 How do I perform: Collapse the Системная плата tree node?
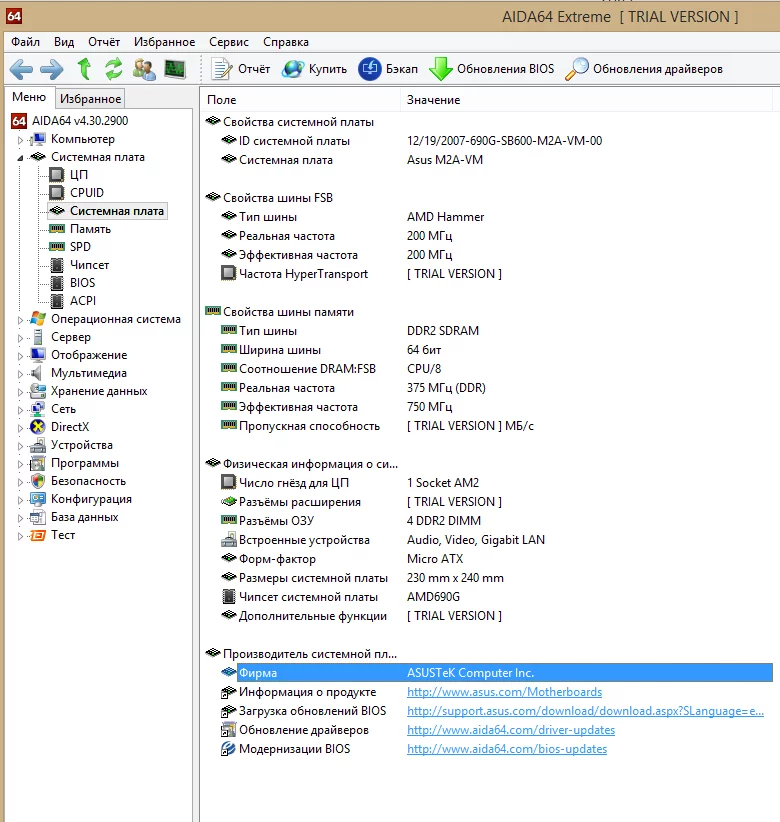20,158
